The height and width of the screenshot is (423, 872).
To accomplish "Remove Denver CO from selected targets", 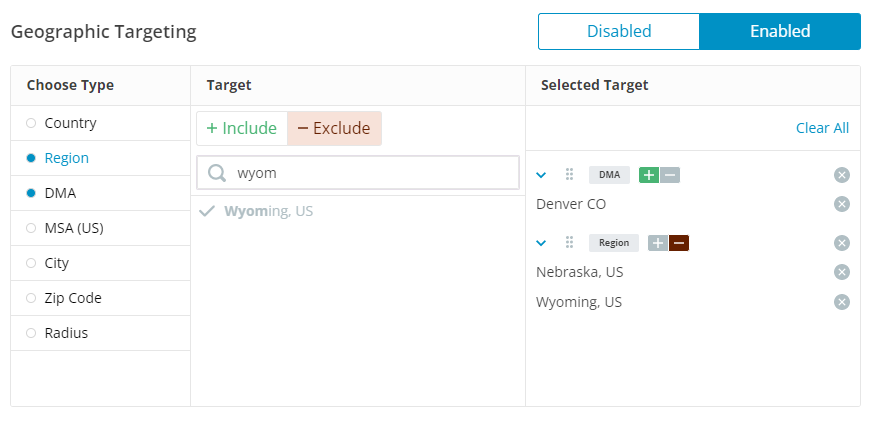I will point(842,204).
